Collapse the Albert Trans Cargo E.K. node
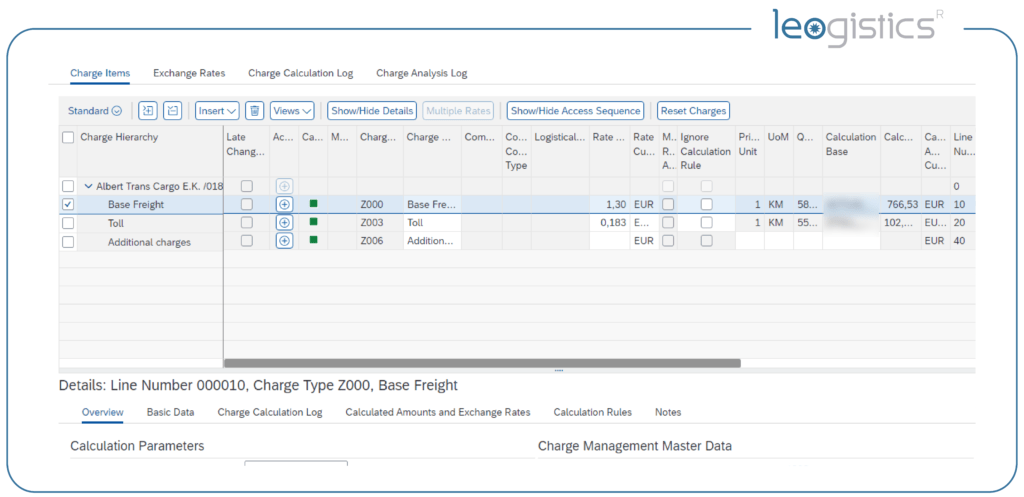 (88, 186)
